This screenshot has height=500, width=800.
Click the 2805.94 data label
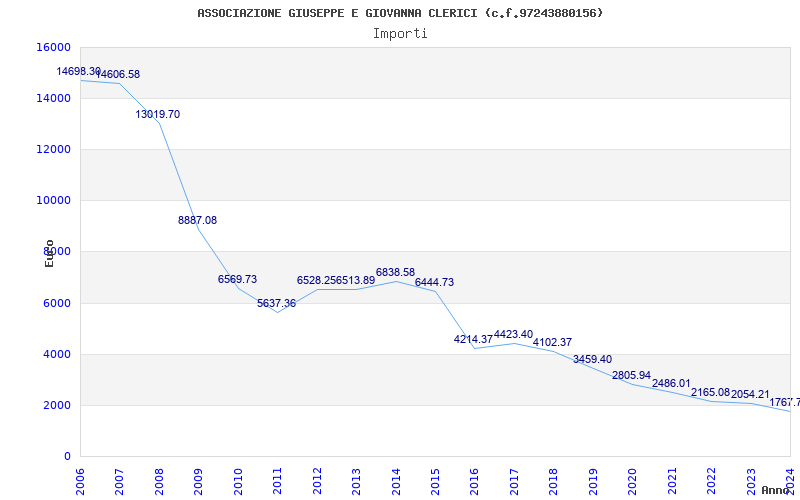coord(632,376)
